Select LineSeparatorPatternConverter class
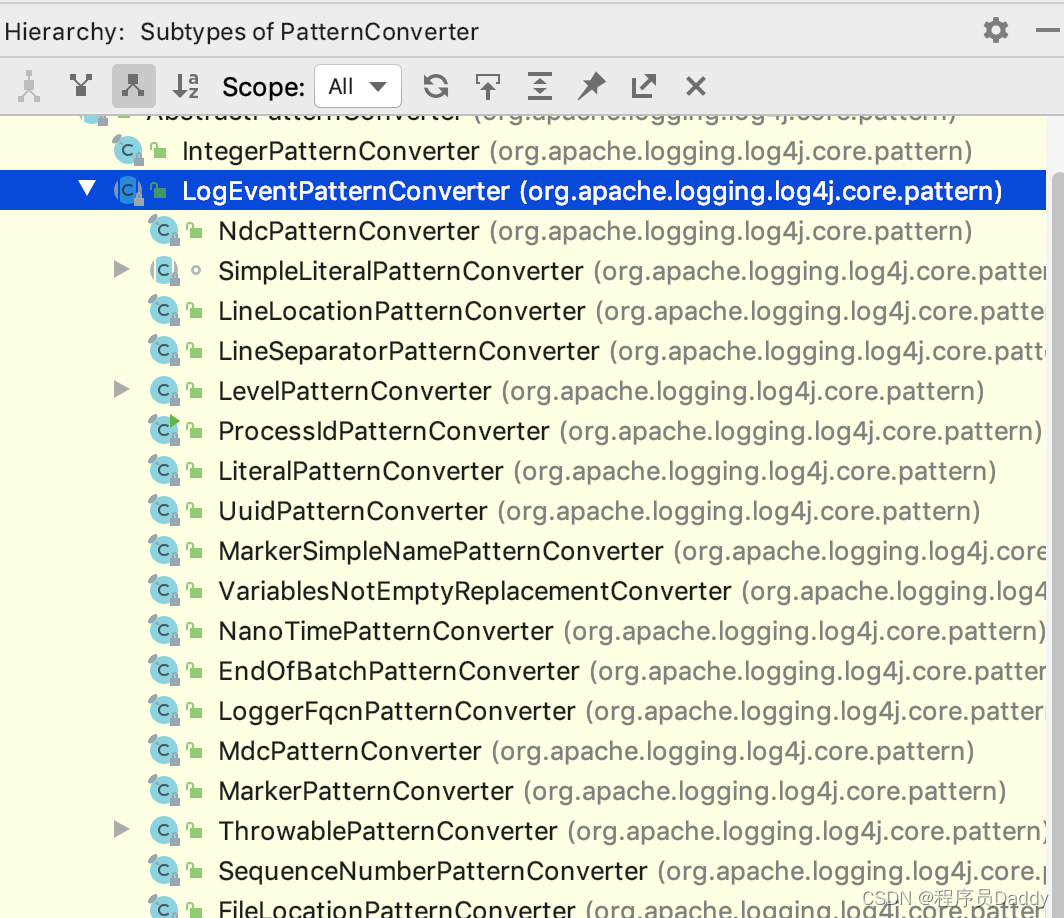Viewport: 1064px width, 918px height. [x=408, y=351]
